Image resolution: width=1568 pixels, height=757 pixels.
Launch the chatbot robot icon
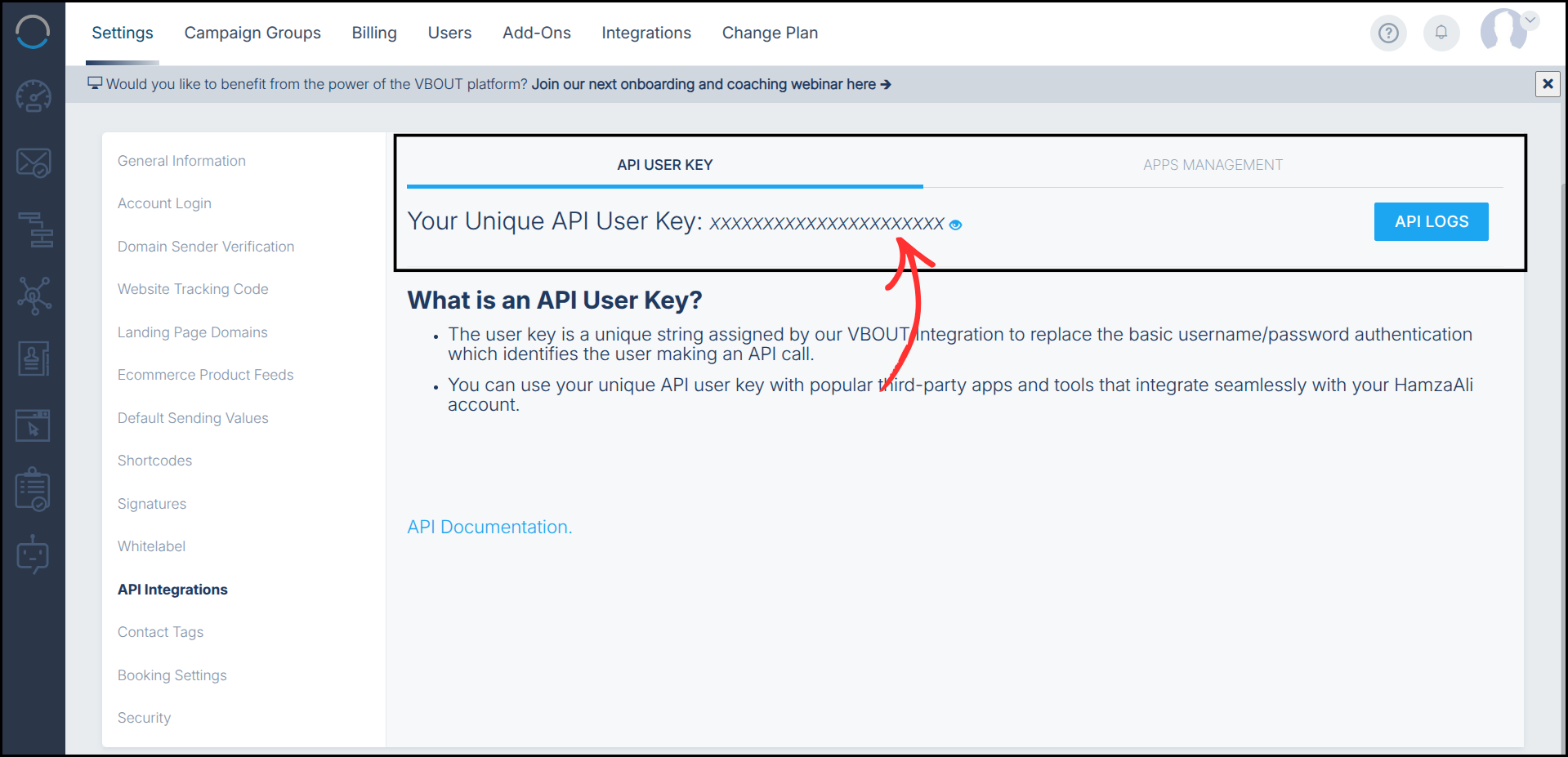pos(33,554)
